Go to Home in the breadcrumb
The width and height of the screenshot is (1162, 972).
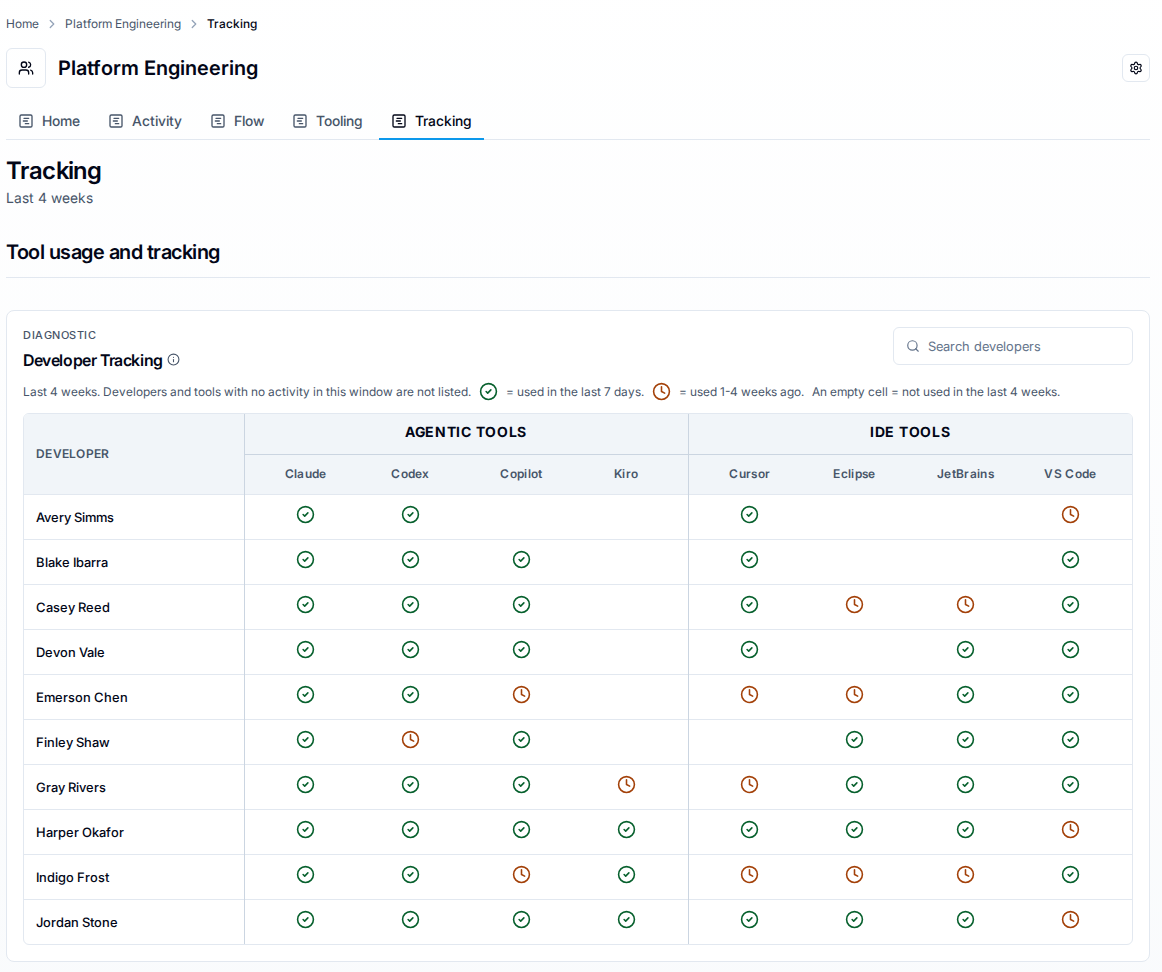(22, 24)
